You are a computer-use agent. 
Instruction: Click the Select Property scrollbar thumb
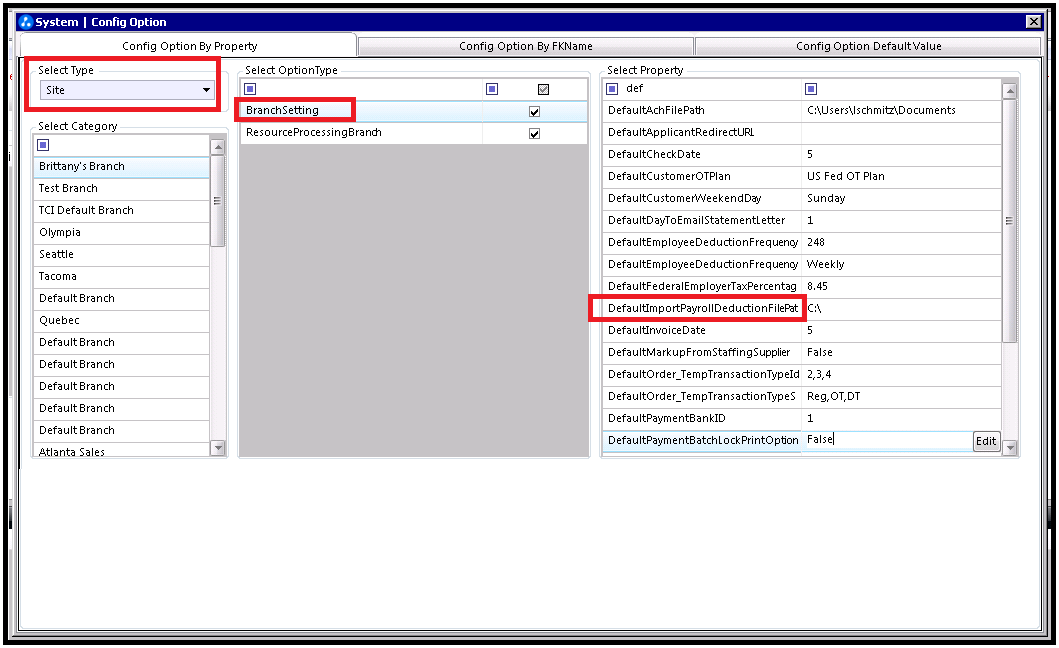[x=1010, y=221]
